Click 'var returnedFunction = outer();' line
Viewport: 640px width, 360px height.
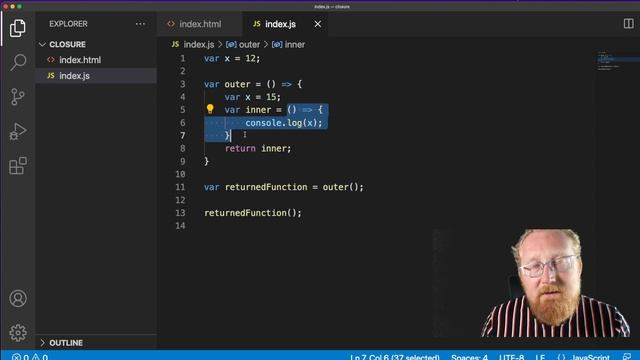[x=284, y=187]
